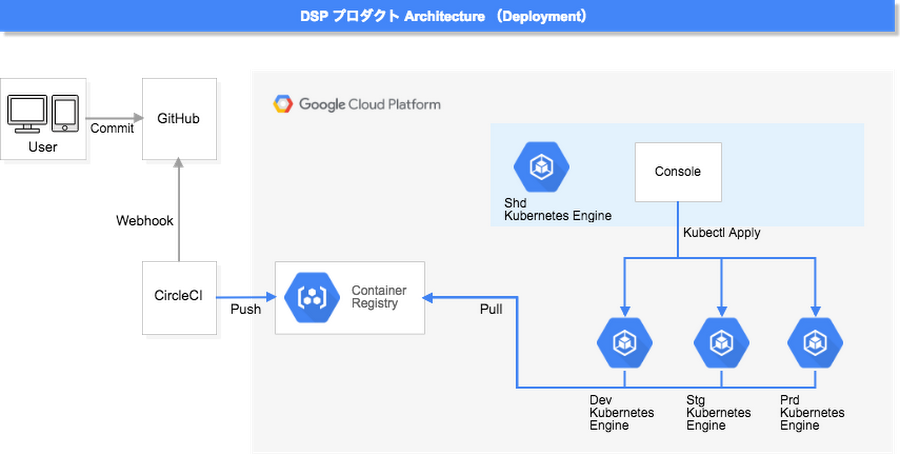Select the Prd Kubernetes Engine icon
This screenshot has height=455, width=900.
pos(815,343)
